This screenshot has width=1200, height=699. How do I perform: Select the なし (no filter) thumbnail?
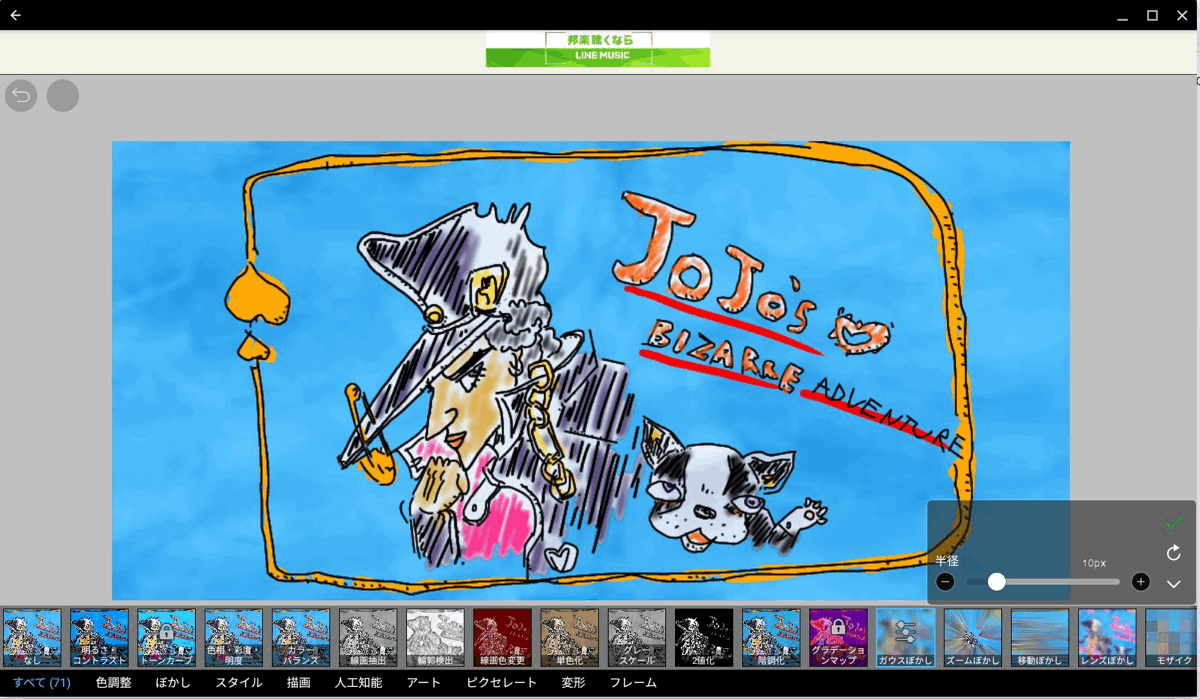tap(32, 638)
